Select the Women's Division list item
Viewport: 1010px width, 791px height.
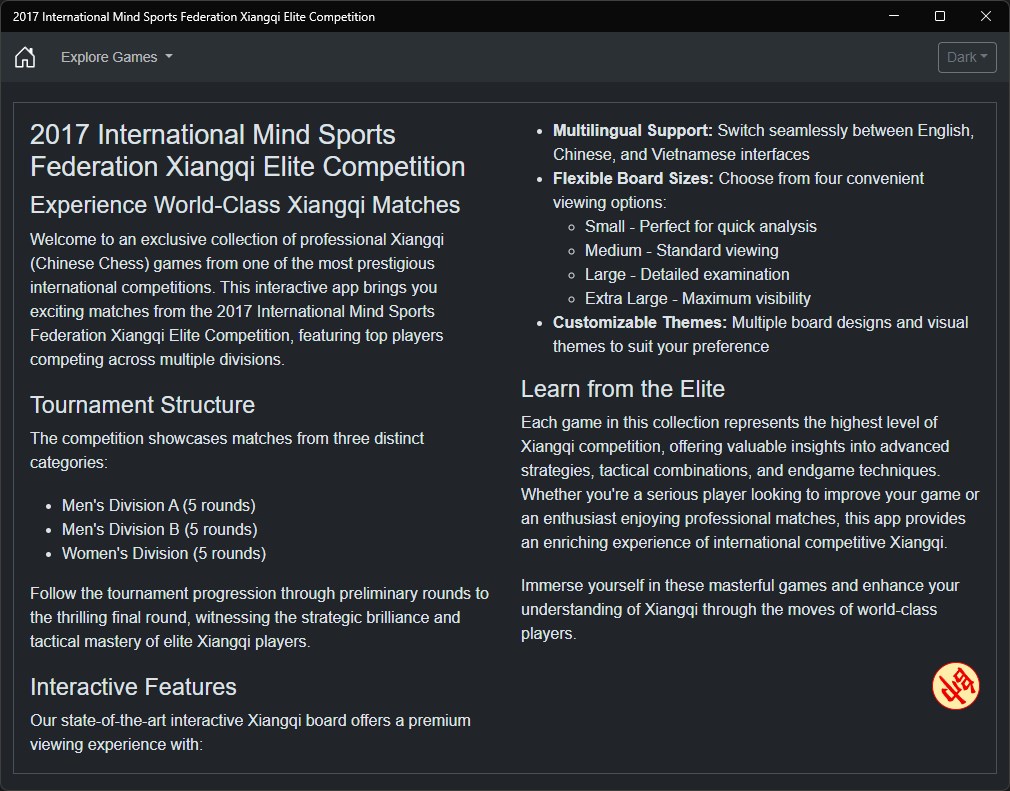tap(163, 553)
